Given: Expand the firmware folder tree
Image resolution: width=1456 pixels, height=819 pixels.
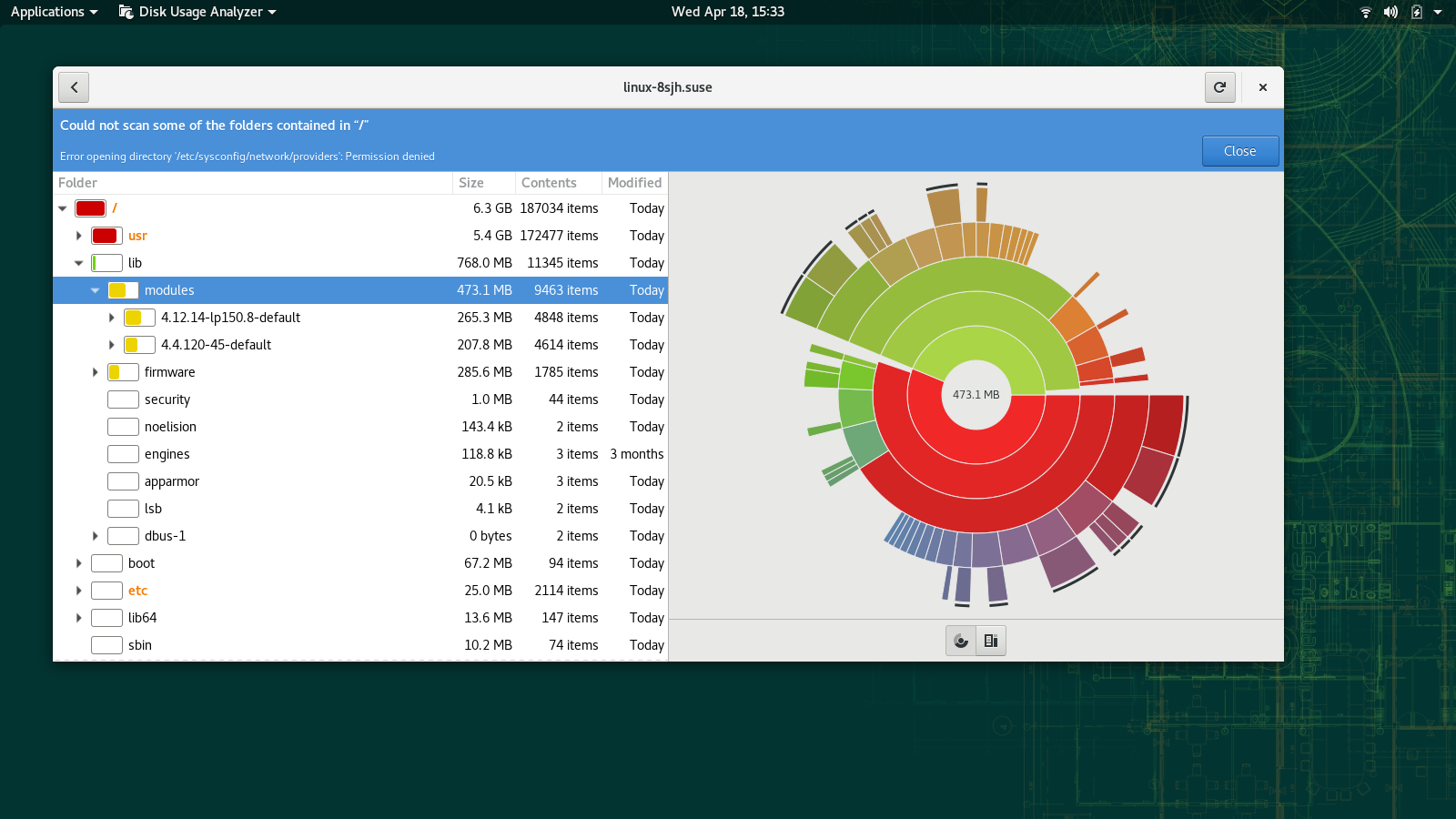Looking at the screenshot, I should (x=96, y=372).
